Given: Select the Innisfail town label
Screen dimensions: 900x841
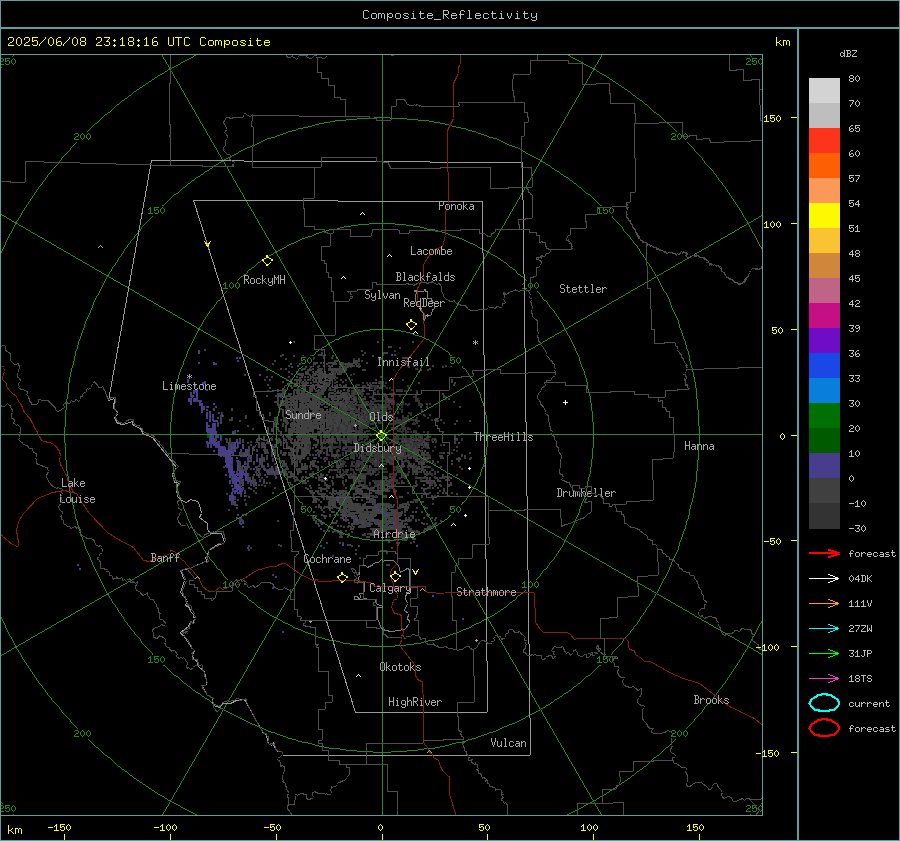Looking at the screenshot, I should pos(403,362).
